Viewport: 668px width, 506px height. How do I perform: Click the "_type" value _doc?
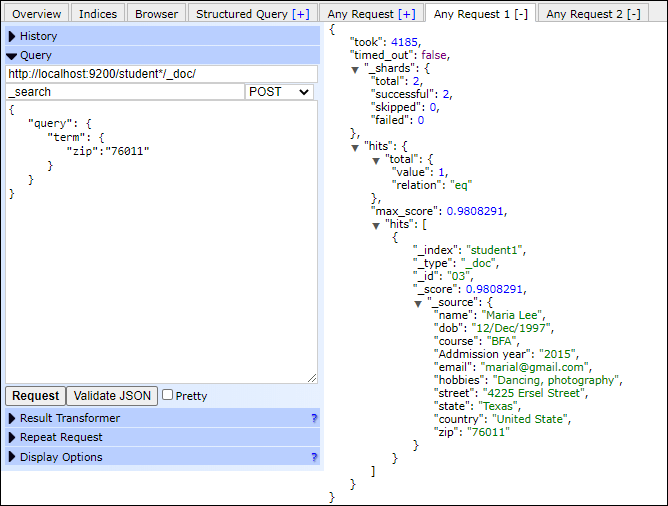coord(478,263)
